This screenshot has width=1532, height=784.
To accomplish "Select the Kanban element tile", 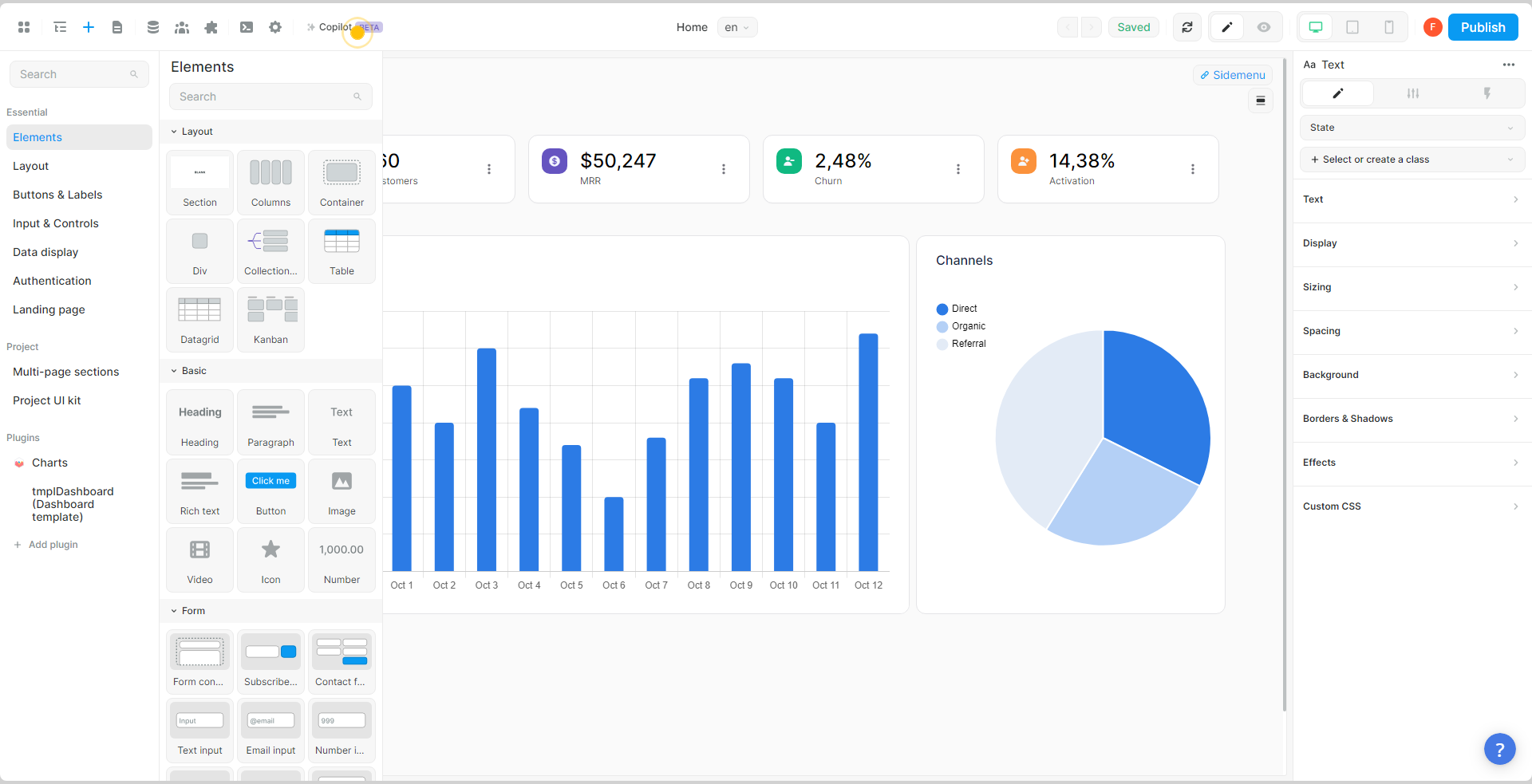I will pyautogui.click(x=270, y=320).
